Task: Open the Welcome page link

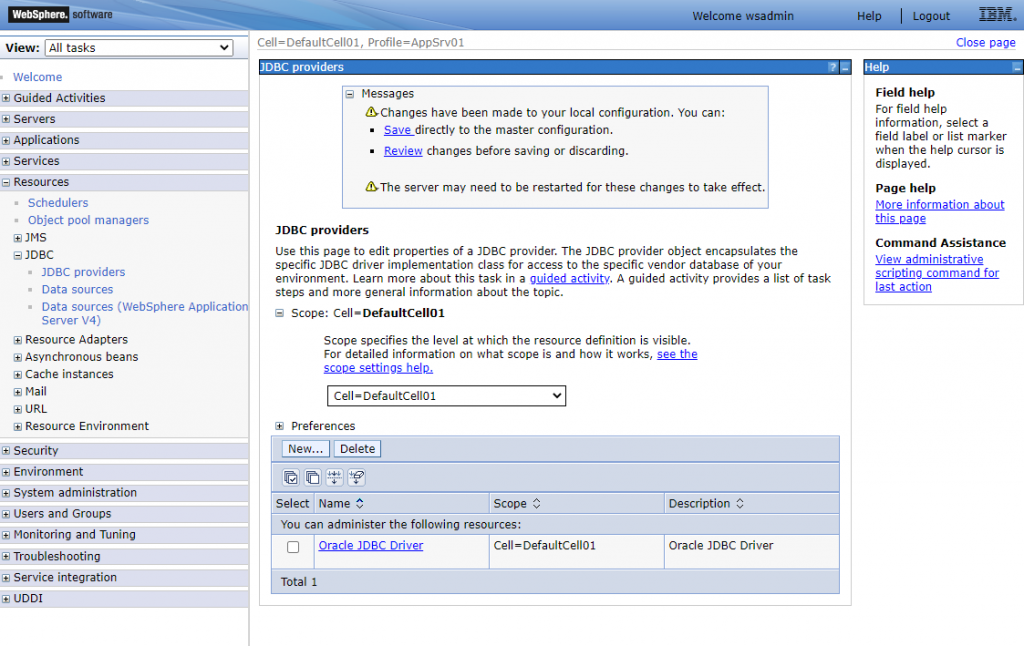Action: tap(38, 77)
